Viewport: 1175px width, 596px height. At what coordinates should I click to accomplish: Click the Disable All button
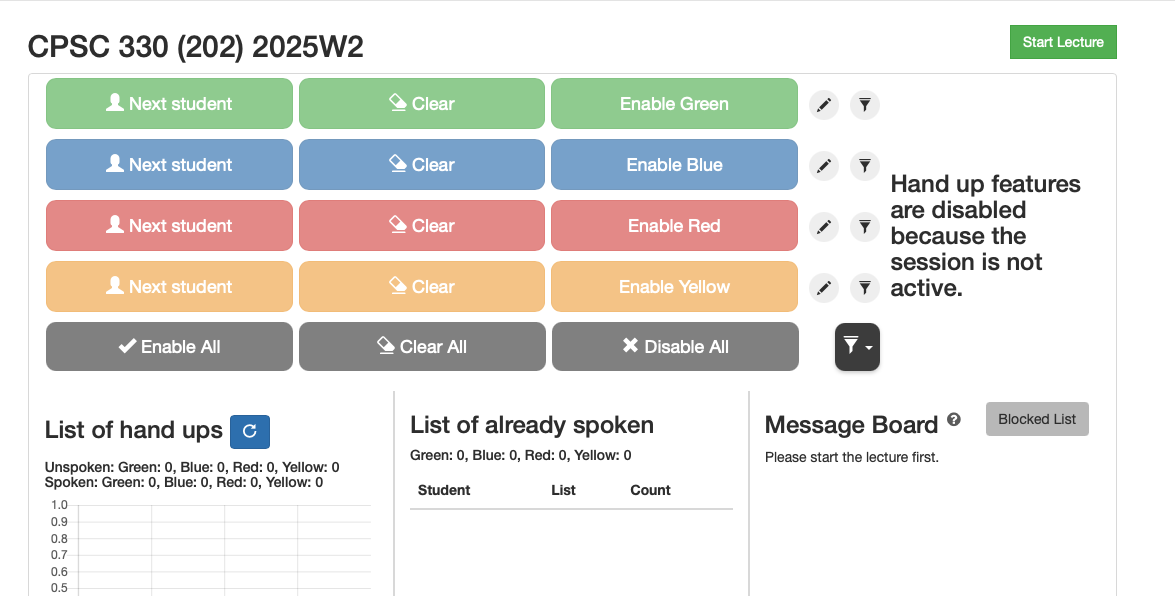[x=675, y=347]
